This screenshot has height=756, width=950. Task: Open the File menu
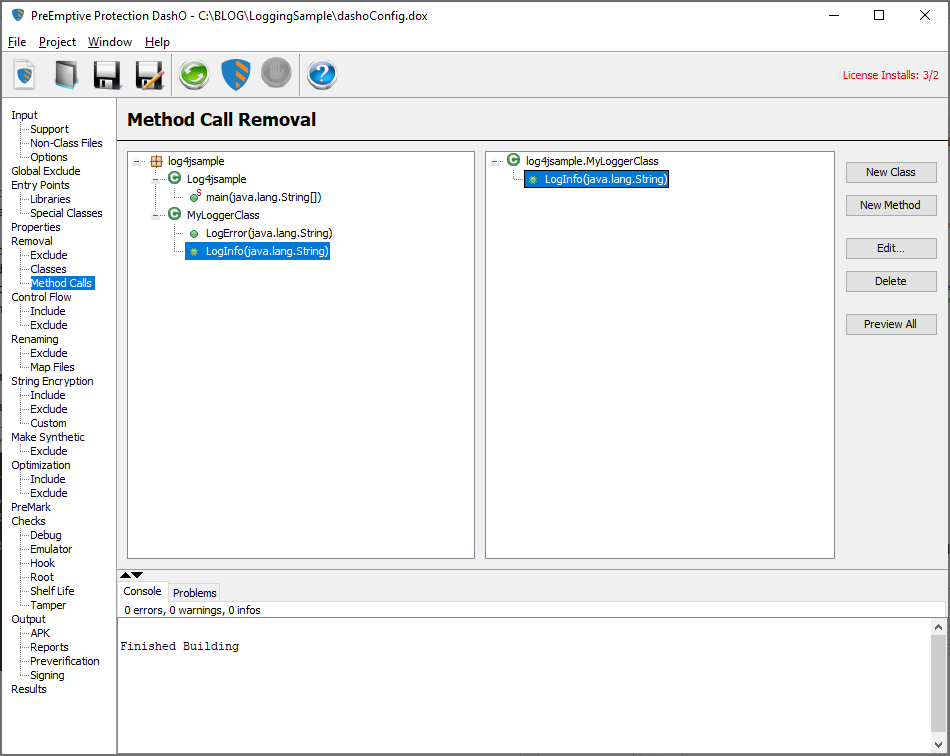[x=17, y=42]
